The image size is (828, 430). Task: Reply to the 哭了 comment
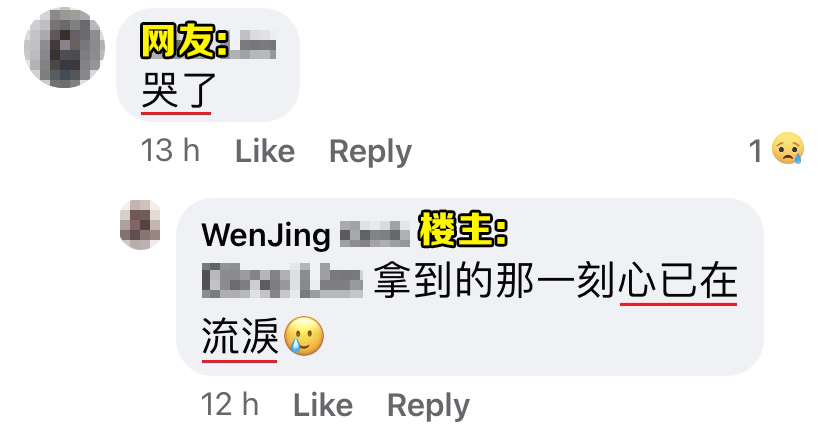370,153
